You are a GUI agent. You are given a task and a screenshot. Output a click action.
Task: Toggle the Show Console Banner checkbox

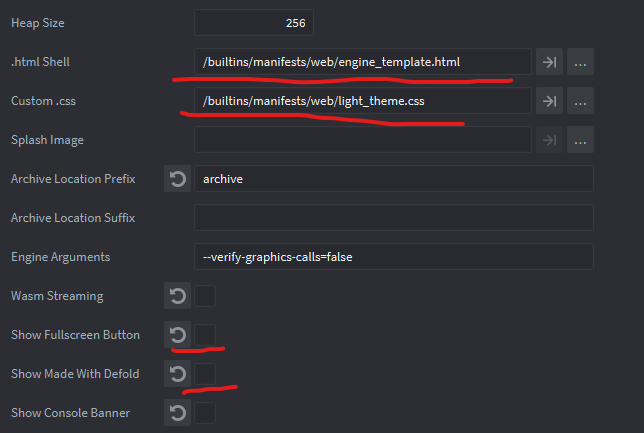tap(205, 412)
